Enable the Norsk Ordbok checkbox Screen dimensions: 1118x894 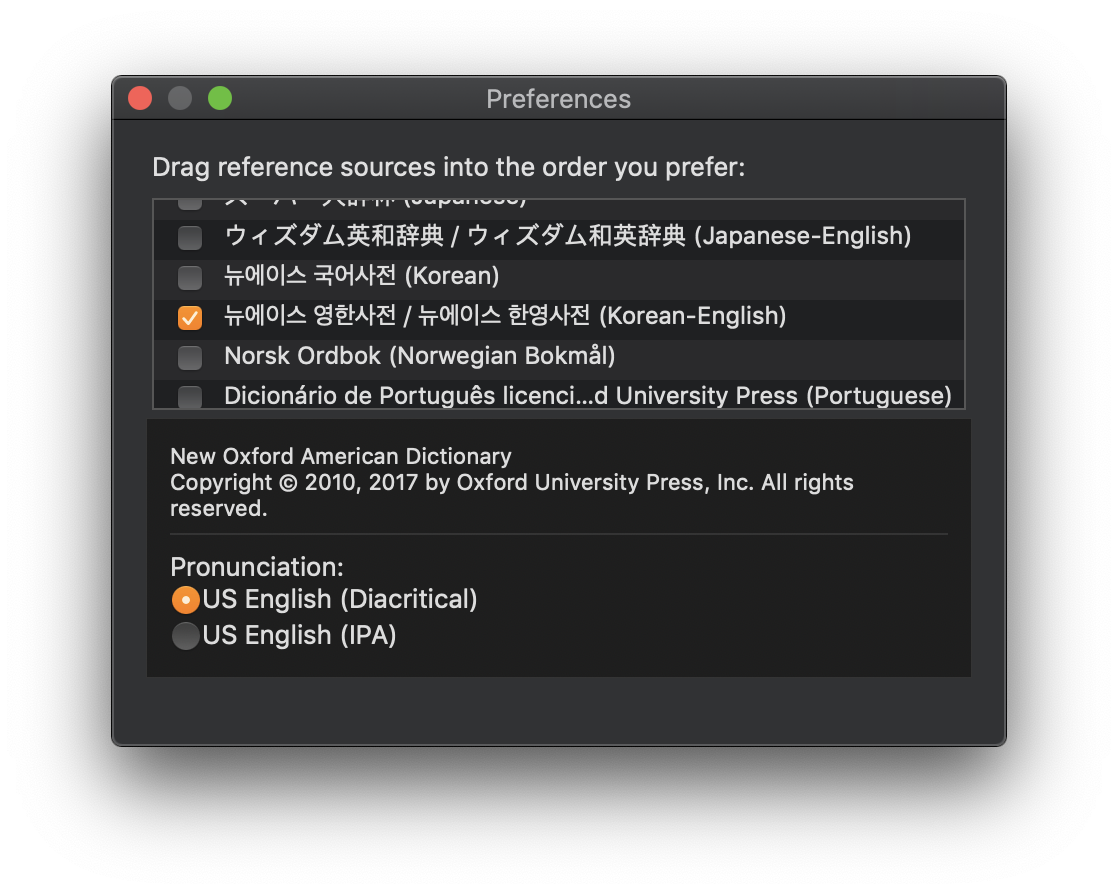click(x=190, y=357)
